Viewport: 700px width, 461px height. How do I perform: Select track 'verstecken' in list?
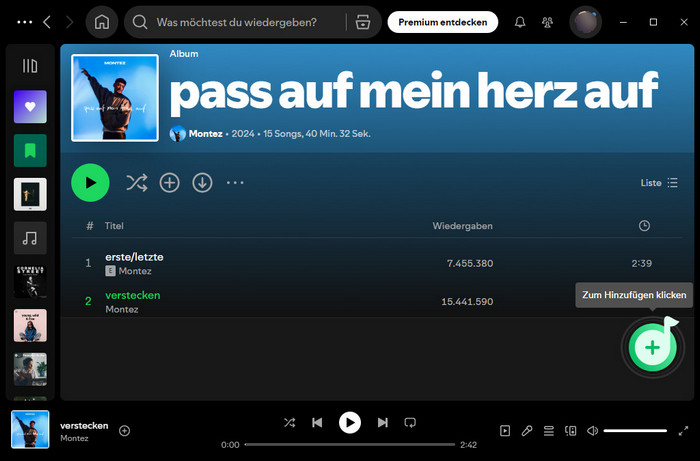tap(133, 295)
